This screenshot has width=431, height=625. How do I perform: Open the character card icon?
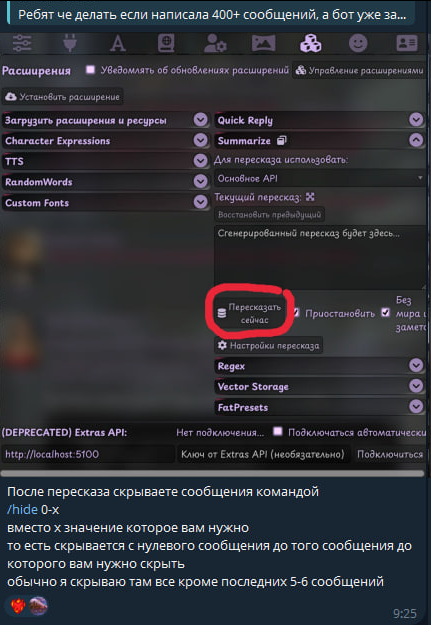pos(407,43)
